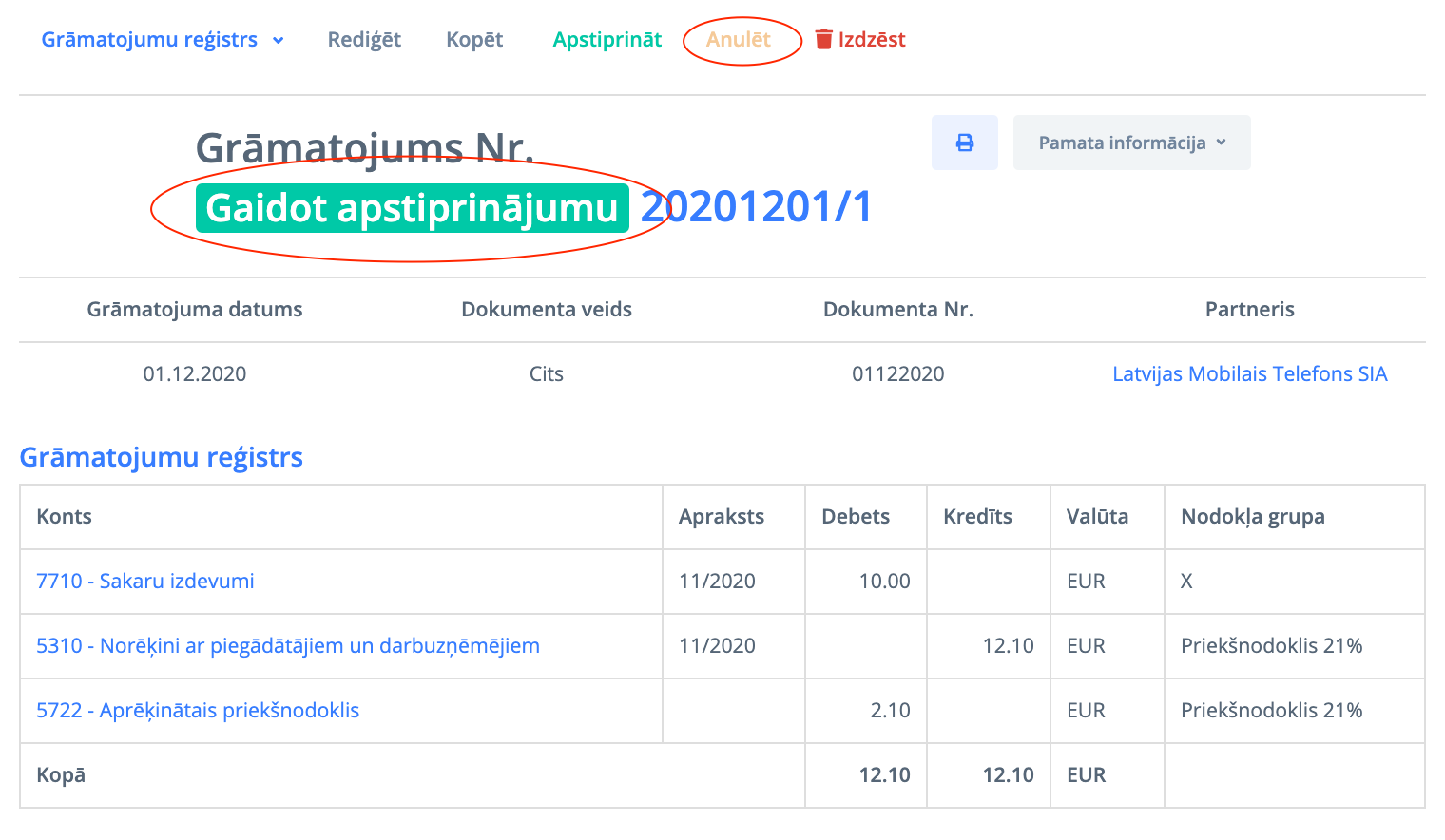Click Rediģēt to edit the entry

(x=364, y=39)
